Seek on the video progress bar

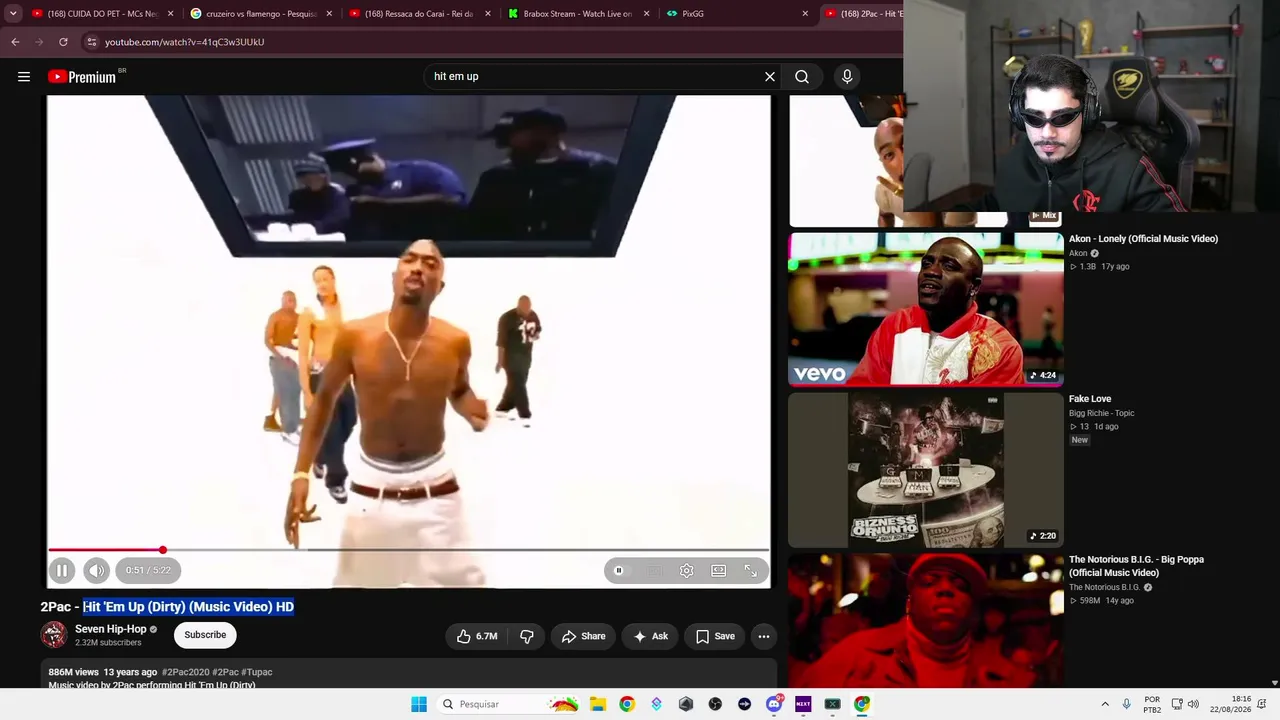click(x=409, y=550)
